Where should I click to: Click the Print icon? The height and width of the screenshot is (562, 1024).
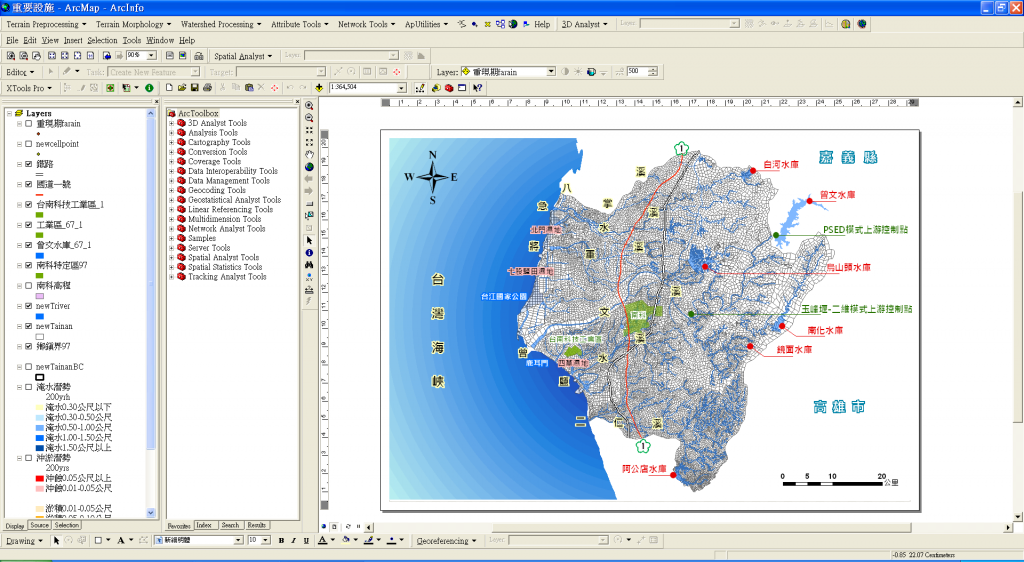(207, 87)
